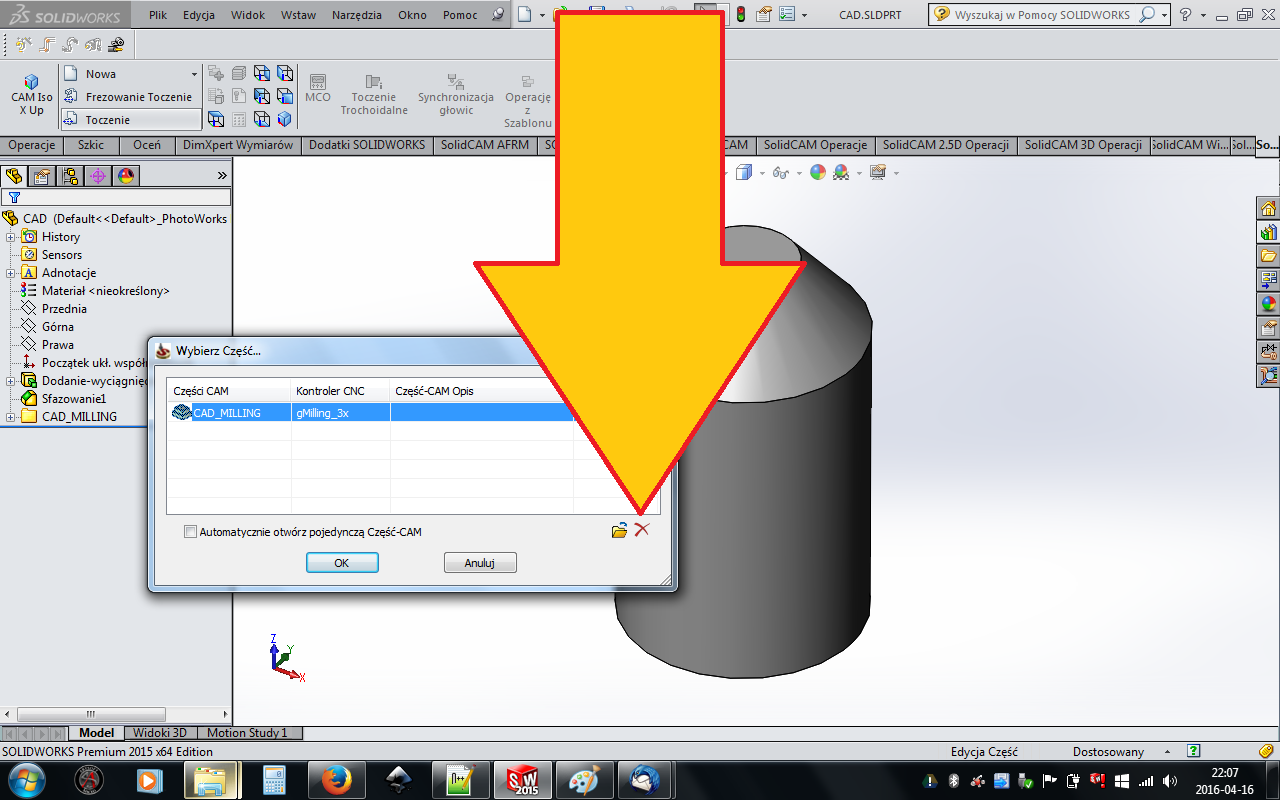1280x800 pixels.
Task: Open the PropertyManager tab icon
Action: pyautogui.click(x=42, y=176)
